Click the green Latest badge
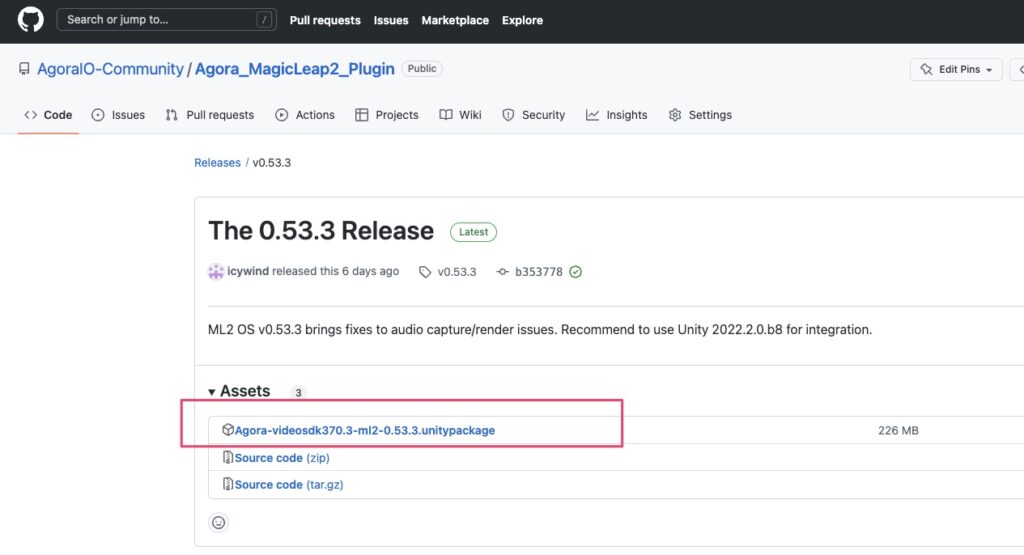The image size is (1024, 555). pos(473,232)
